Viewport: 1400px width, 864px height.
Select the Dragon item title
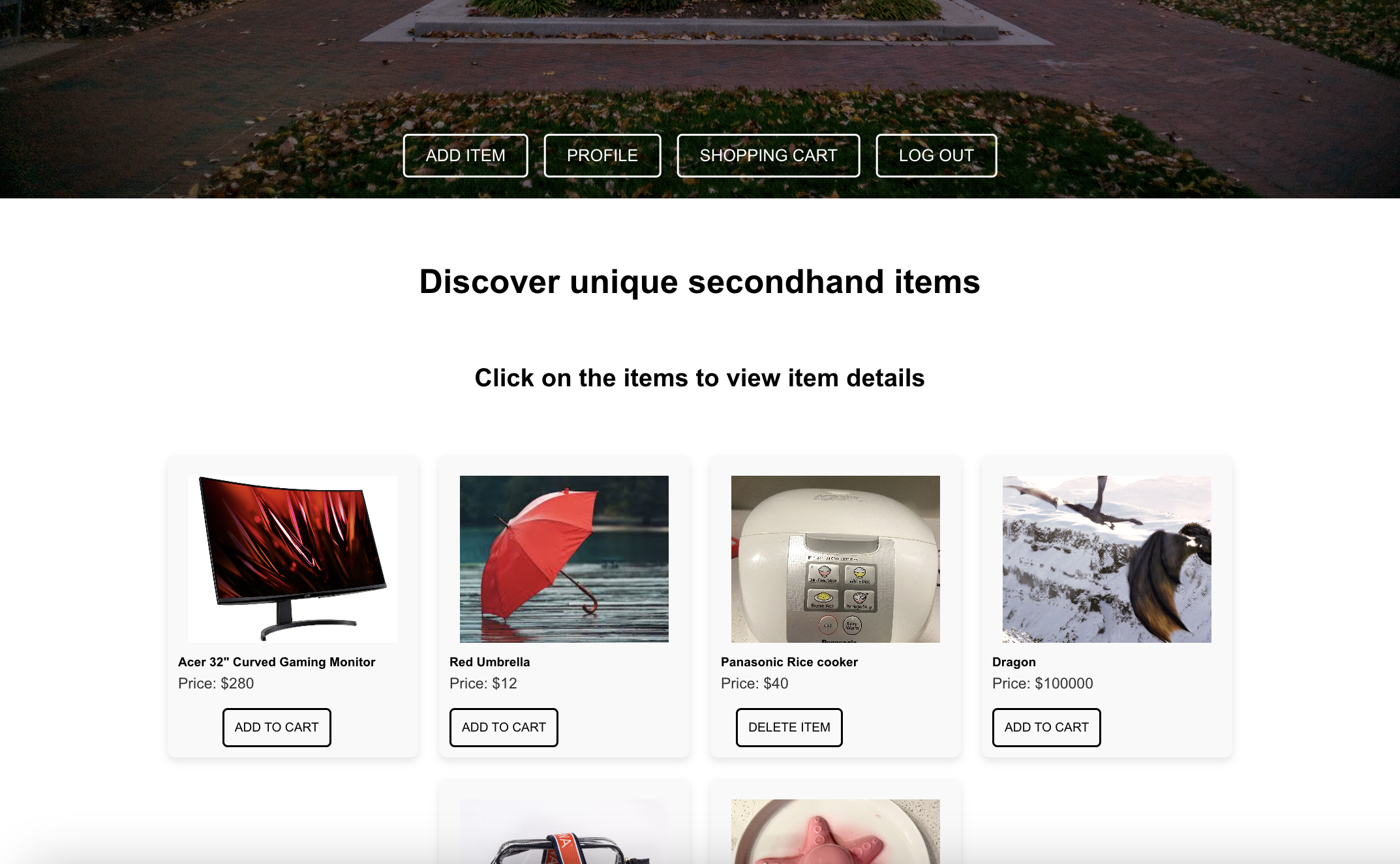tap(1014, 662)
